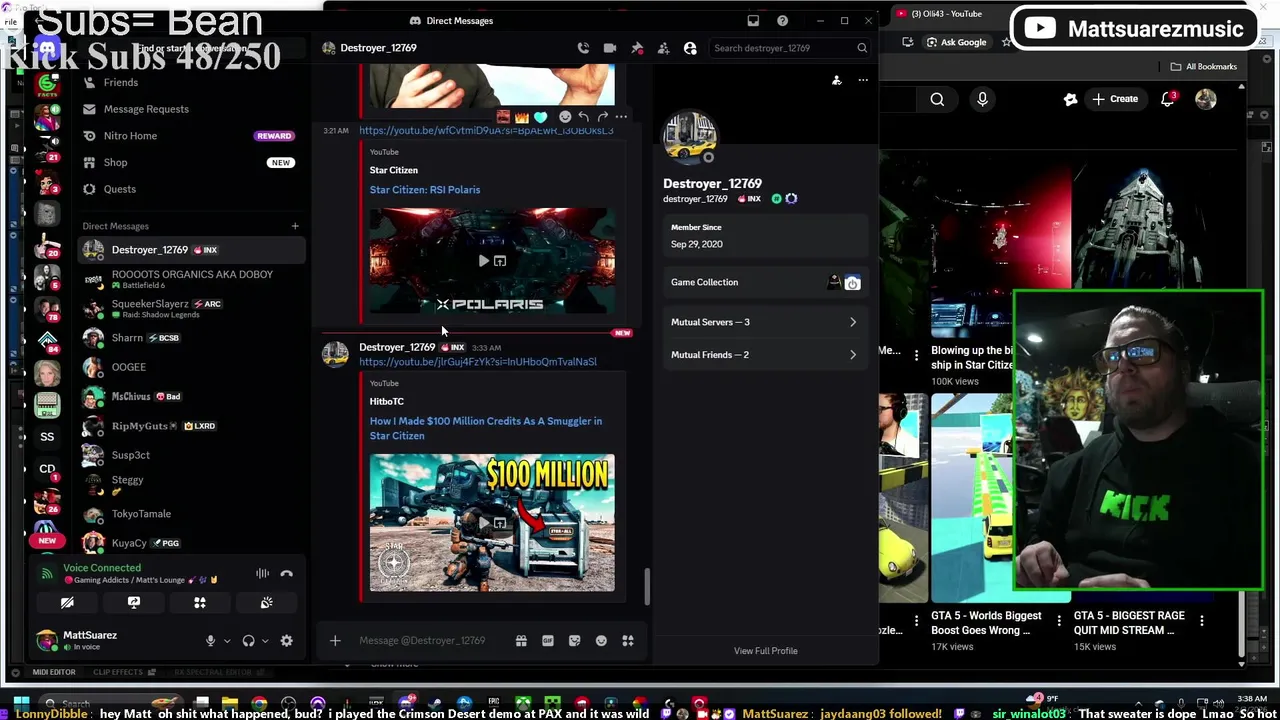This screenshot has width=1280, height=720.
Task: Open All Bookmarks folder in browser
Action: click(x=1205, y=67)
